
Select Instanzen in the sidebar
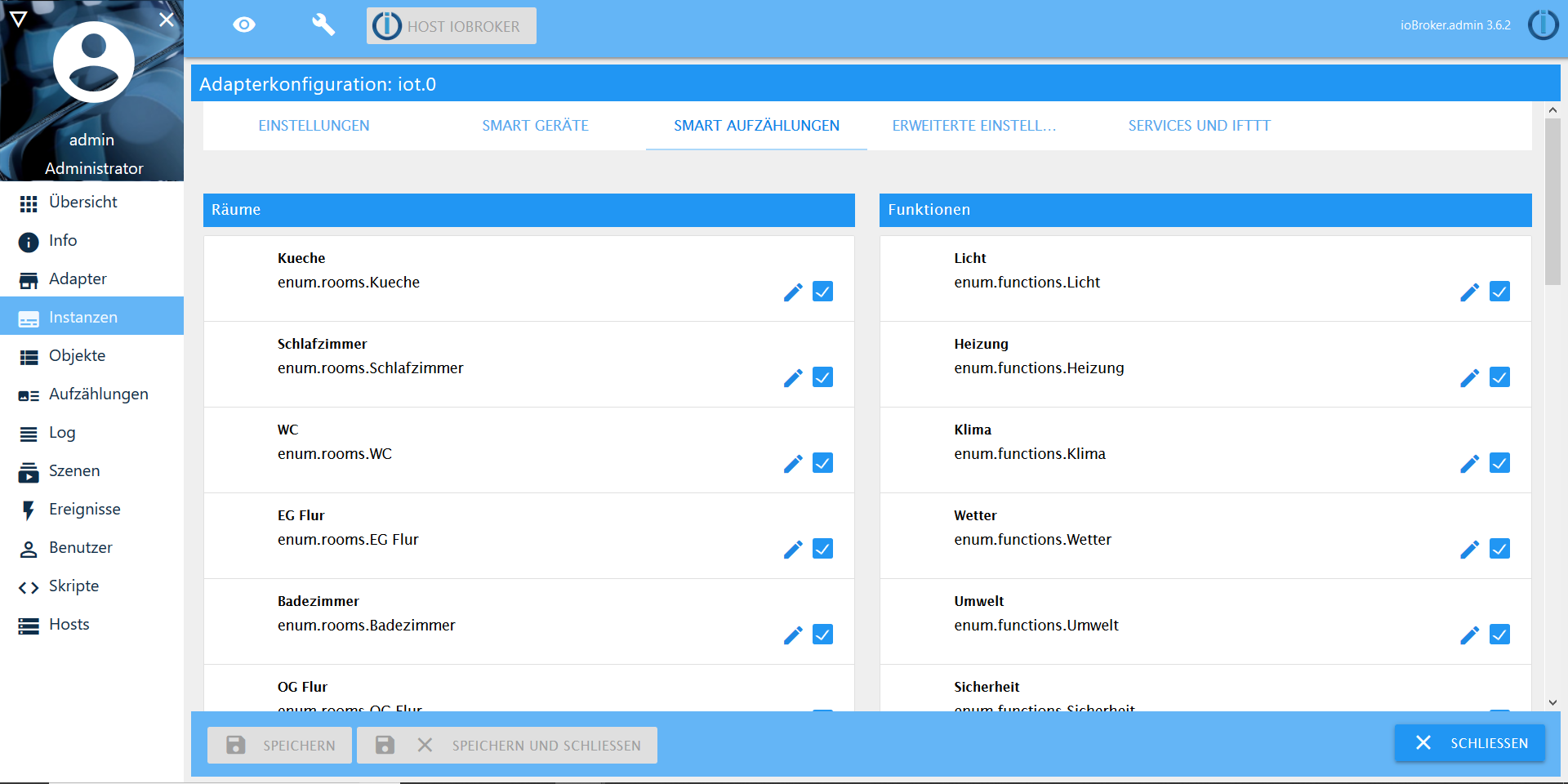coord(91,317)
